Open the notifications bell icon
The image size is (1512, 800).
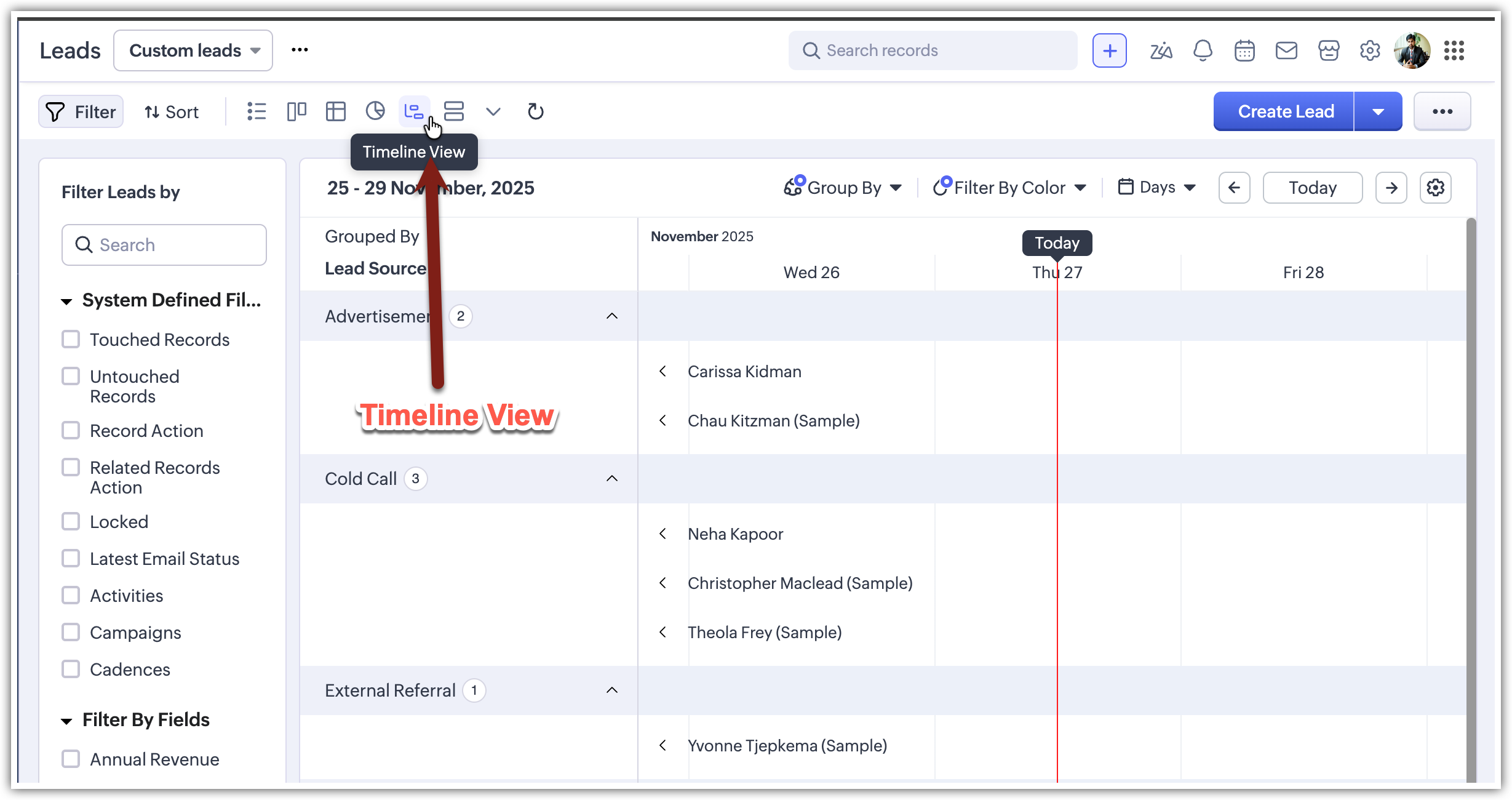pos(1203,50)
